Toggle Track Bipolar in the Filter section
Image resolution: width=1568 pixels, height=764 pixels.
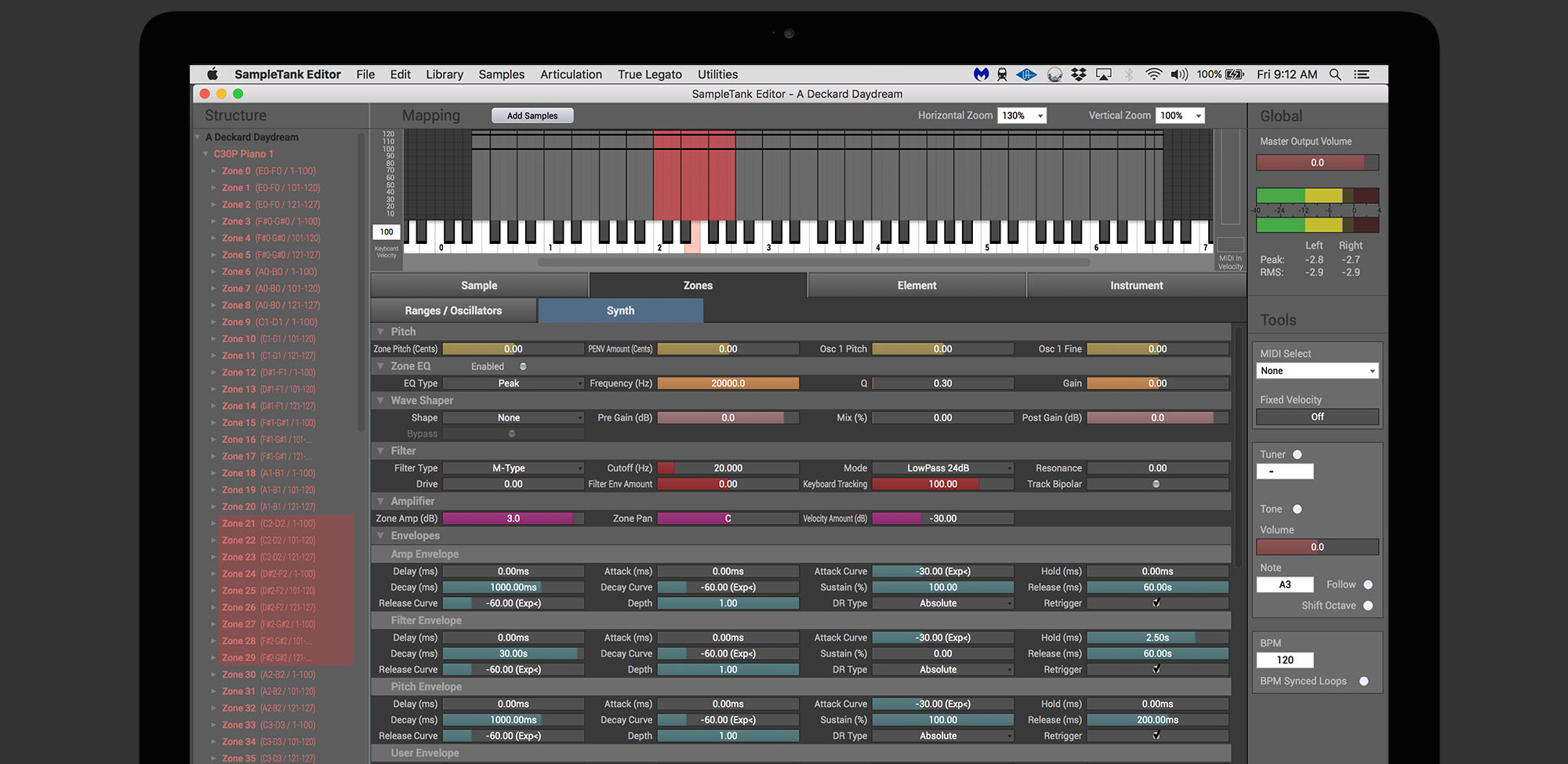[x=1158, y=484]
